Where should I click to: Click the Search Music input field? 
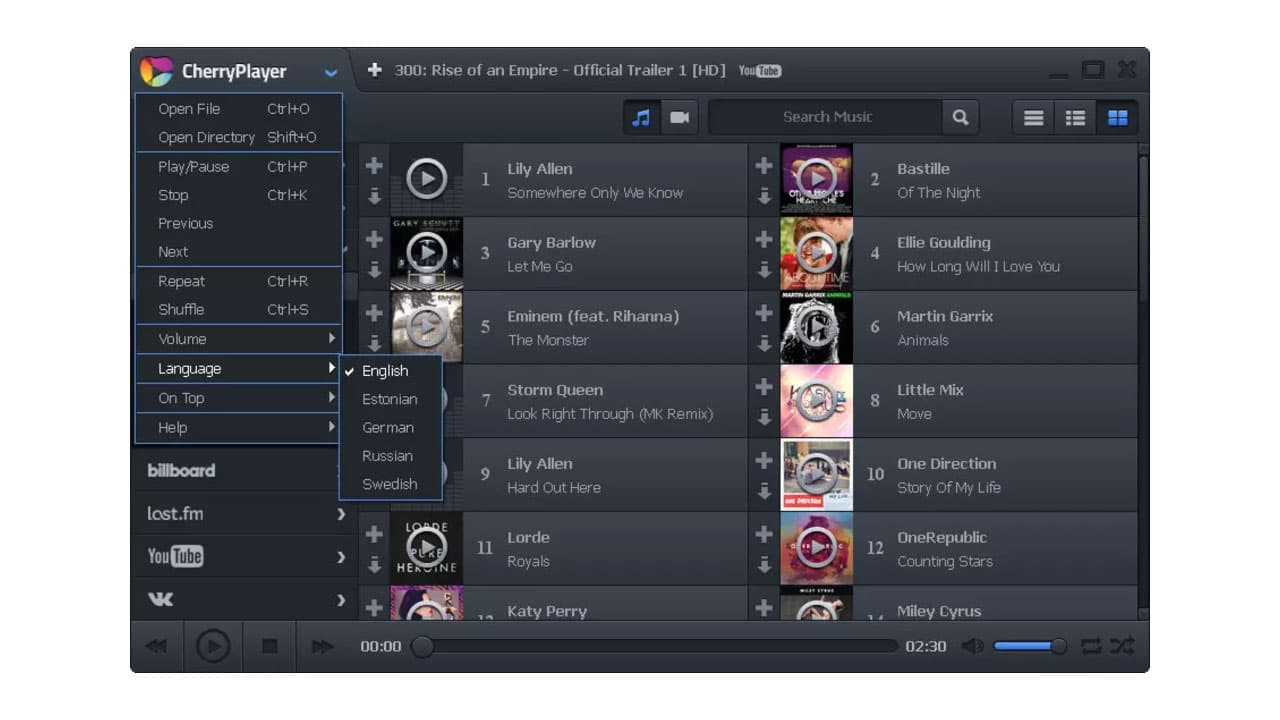tap(825, 117)
